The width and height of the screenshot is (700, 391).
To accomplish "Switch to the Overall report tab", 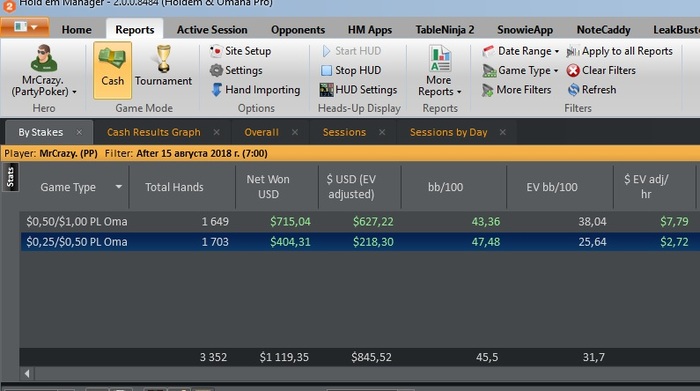I will coord(261,132).
